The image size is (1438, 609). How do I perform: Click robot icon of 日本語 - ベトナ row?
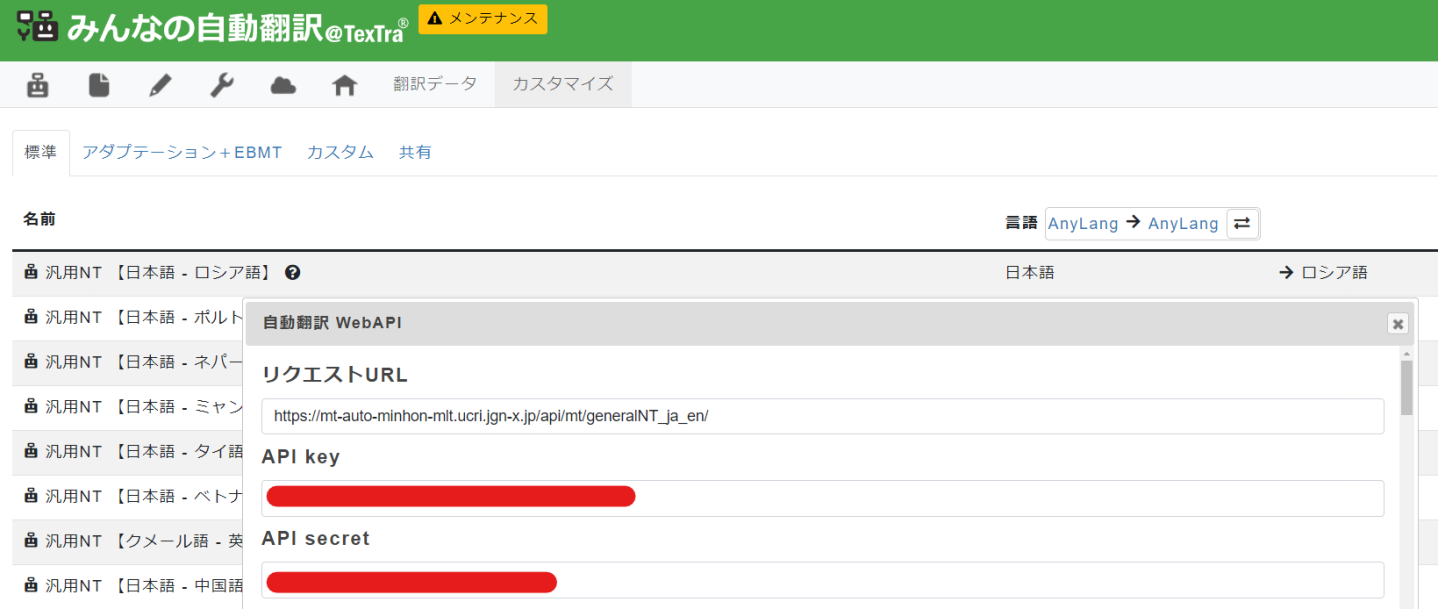31,496
